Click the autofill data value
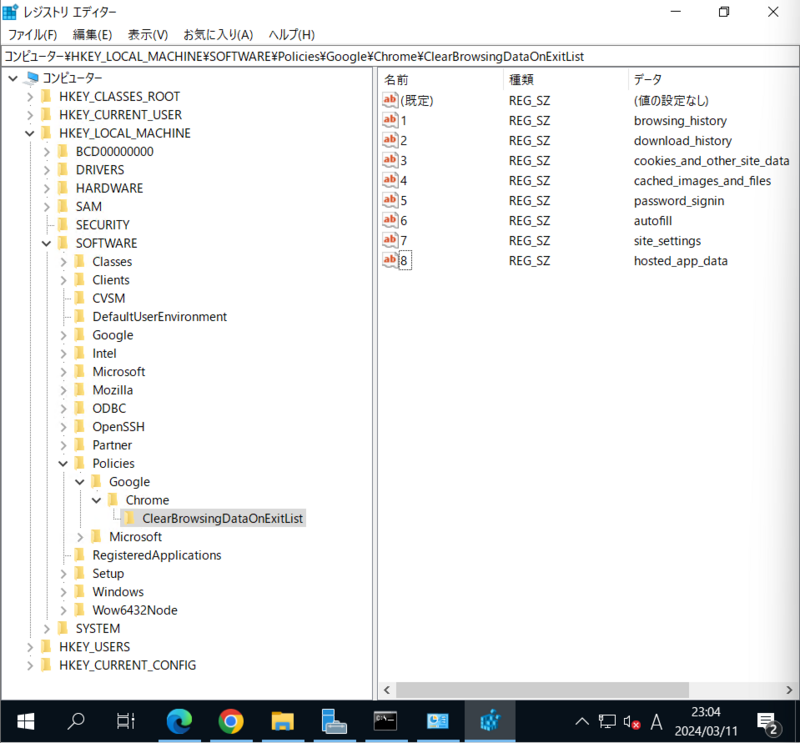Image resolution: width=800 pixels, height=743 pixels. tap(653, 221)
